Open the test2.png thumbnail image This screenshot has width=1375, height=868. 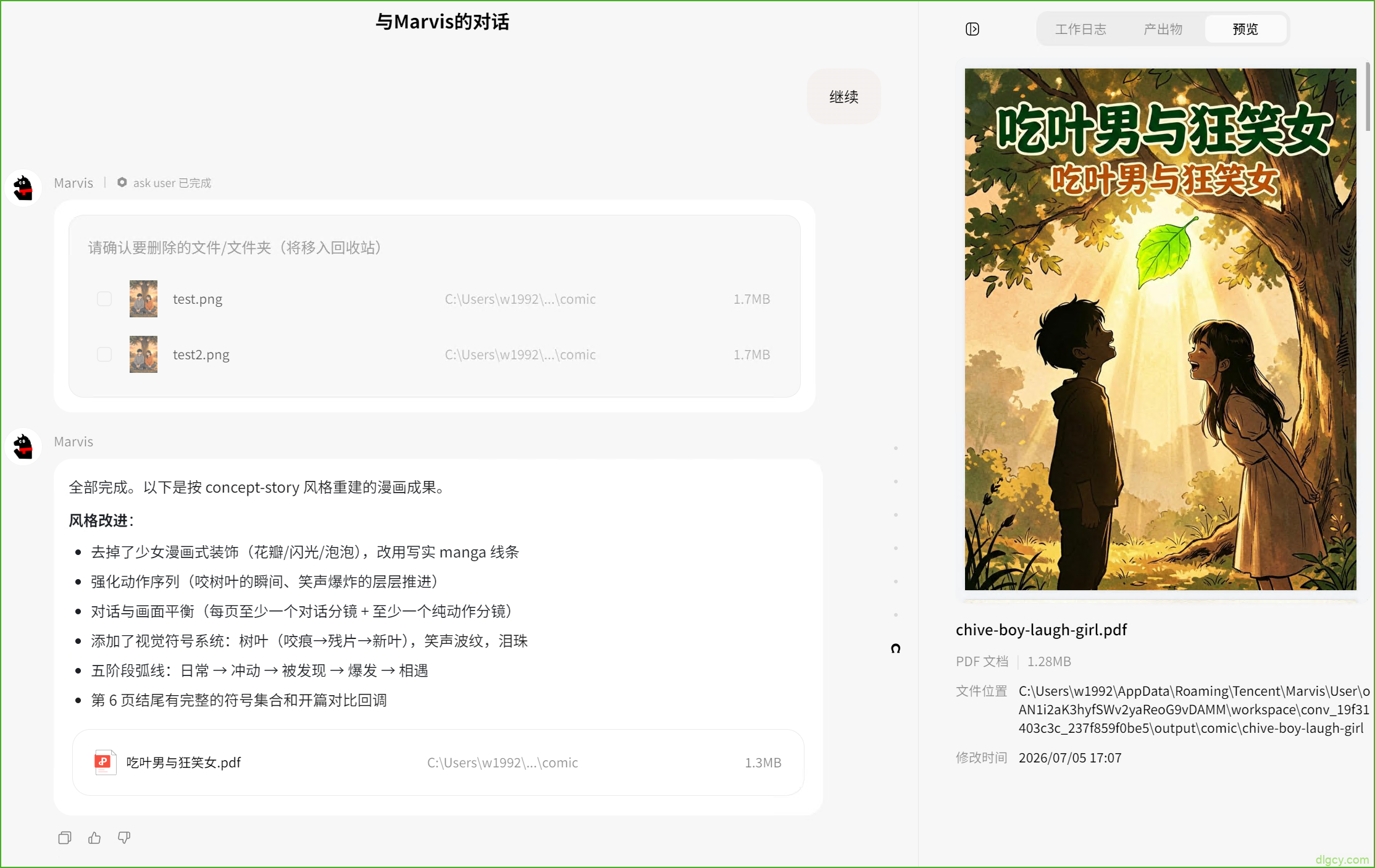(143, 354)
